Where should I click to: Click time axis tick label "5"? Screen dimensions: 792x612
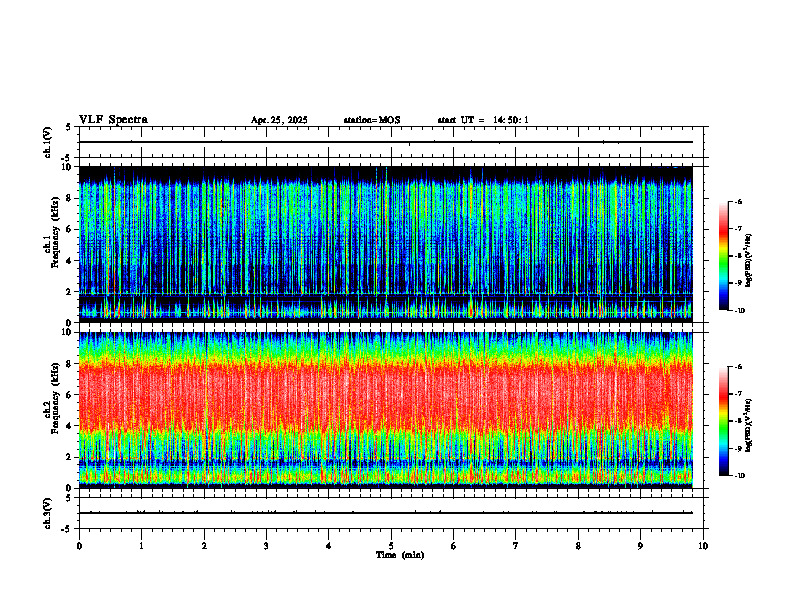[391, 546]
